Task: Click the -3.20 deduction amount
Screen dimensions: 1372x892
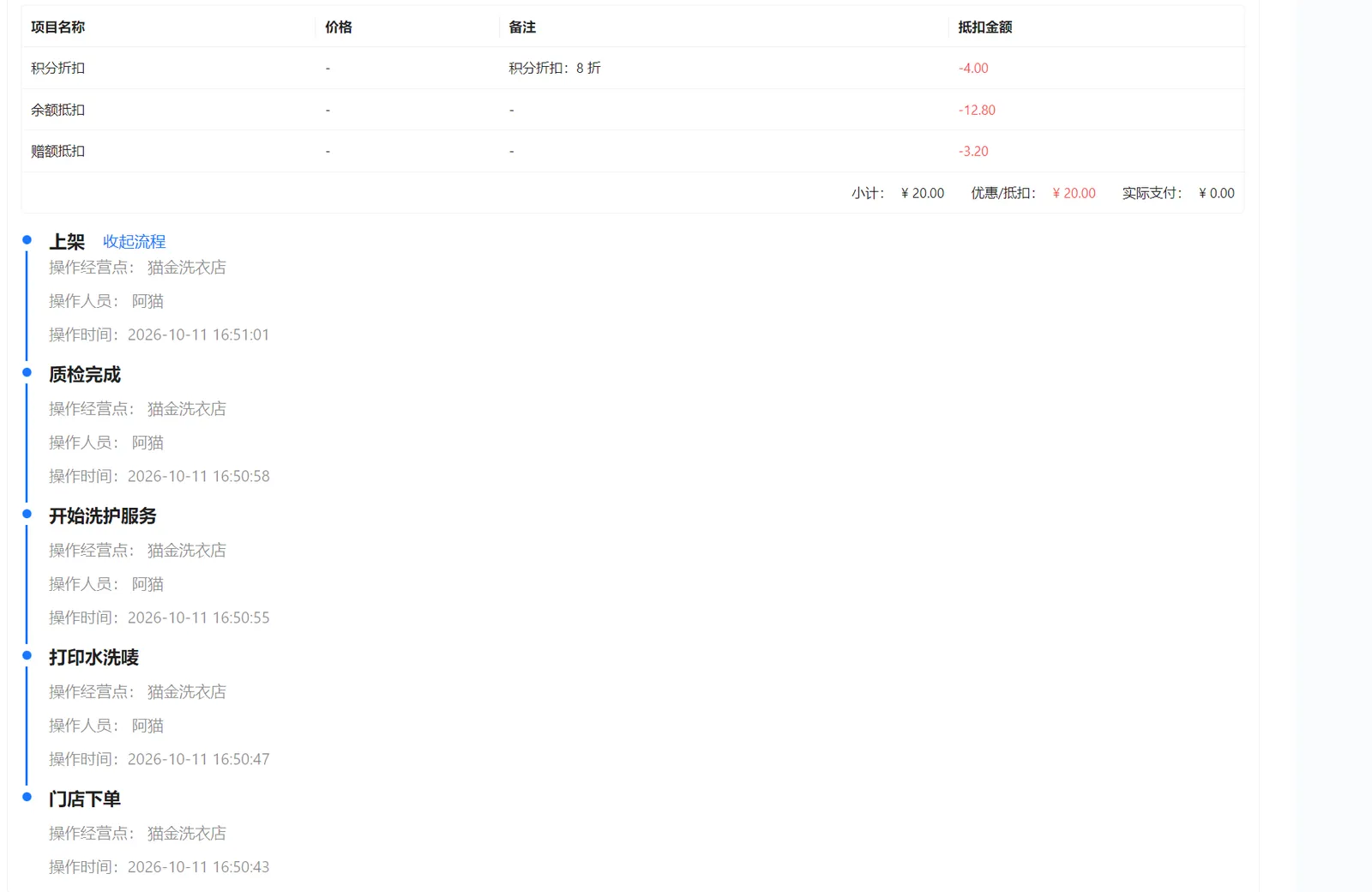Action: (973, 151)
